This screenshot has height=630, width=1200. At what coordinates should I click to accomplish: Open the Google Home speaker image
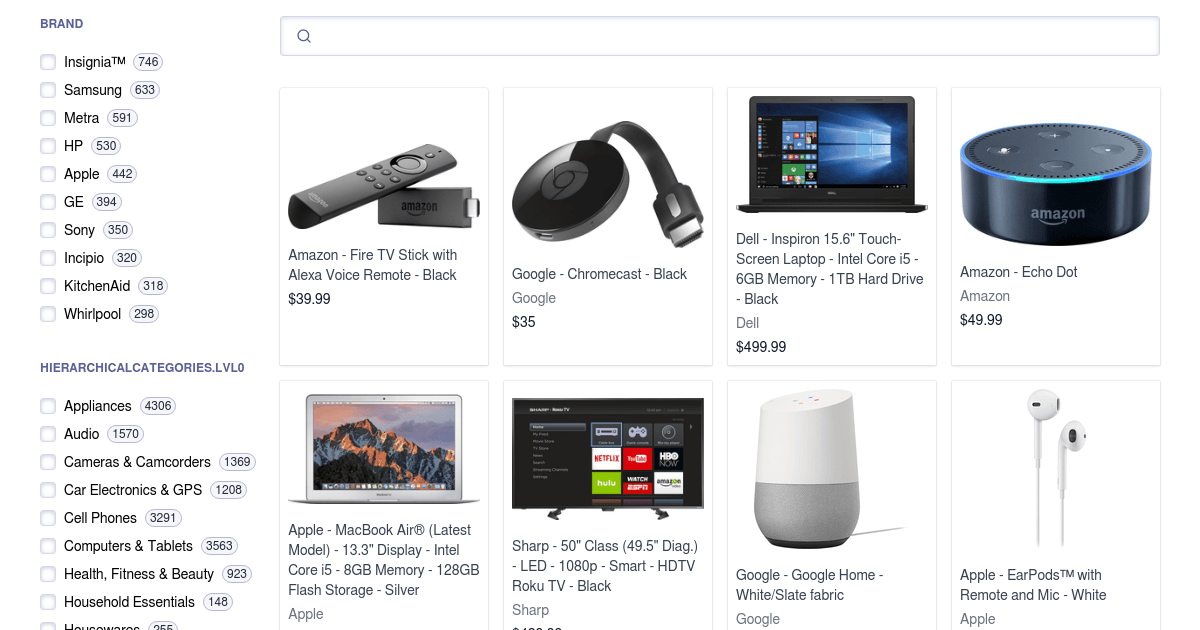(832, 470)
